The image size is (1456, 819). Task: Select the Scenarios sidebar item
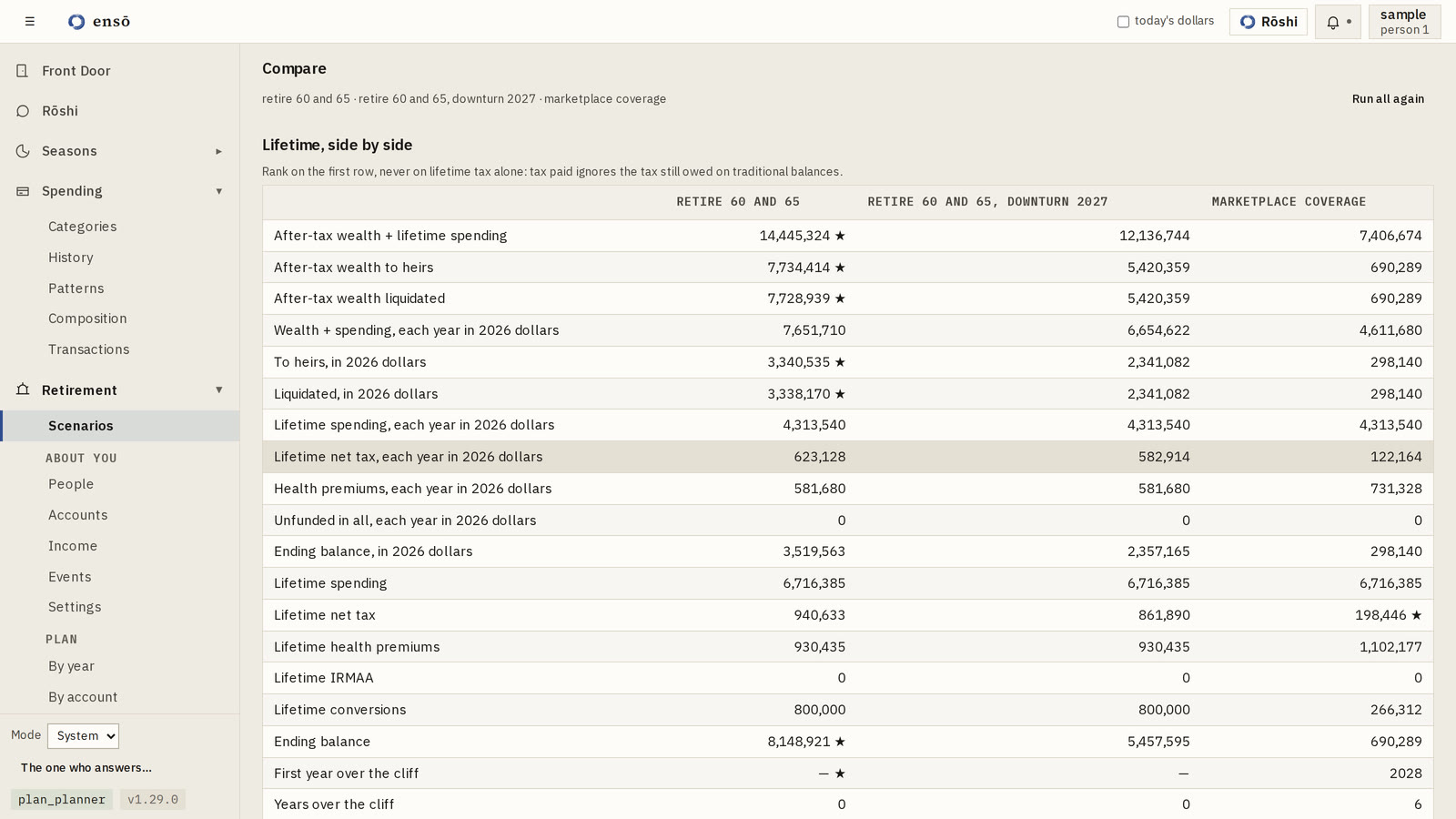(120, 426)
